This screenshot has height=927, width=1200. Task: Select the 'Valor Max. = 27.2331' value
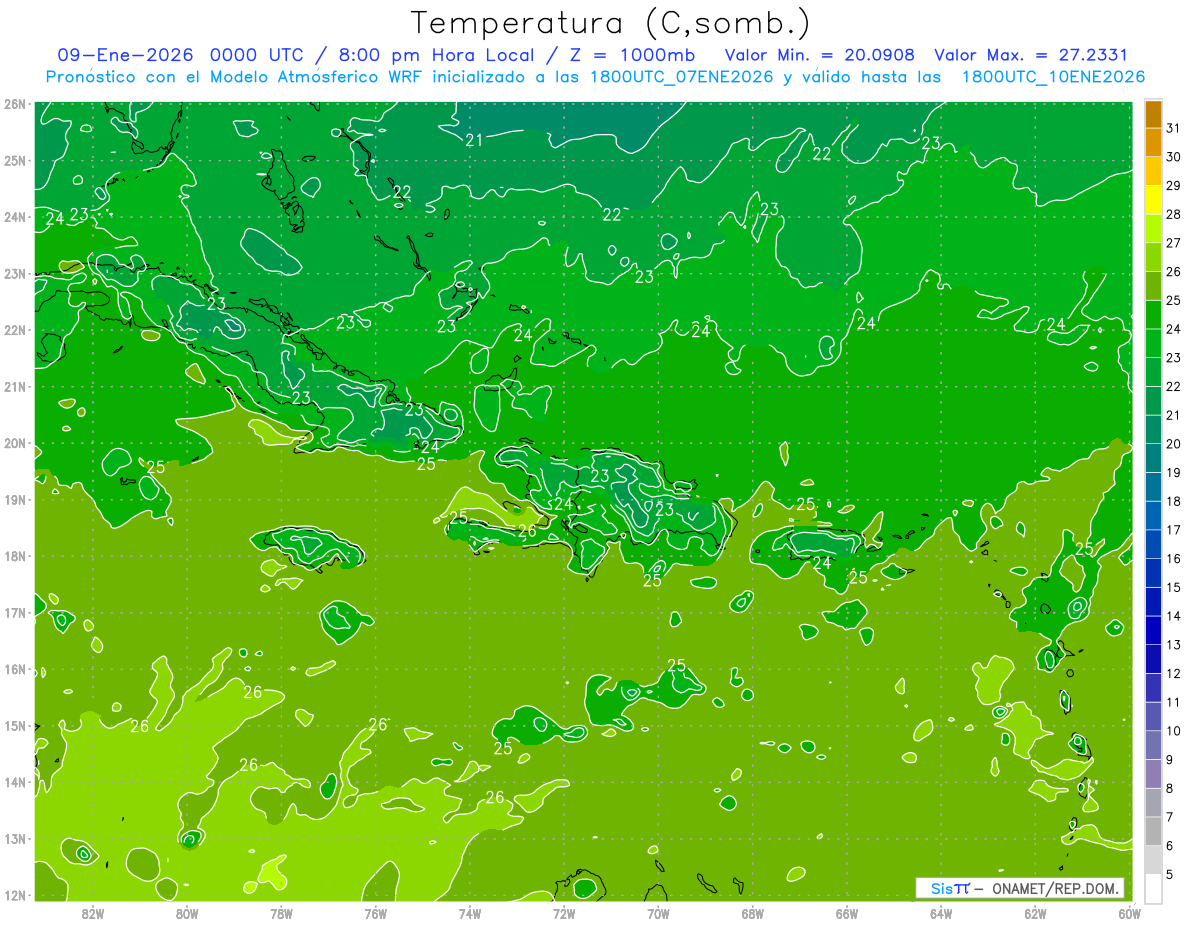click(x=1032, y=55)
